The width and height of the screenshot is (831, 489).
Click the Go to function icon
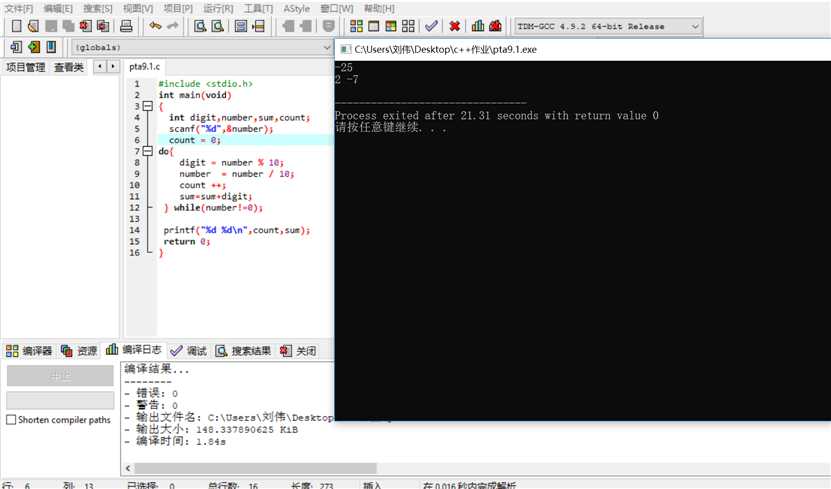point(241,26)
